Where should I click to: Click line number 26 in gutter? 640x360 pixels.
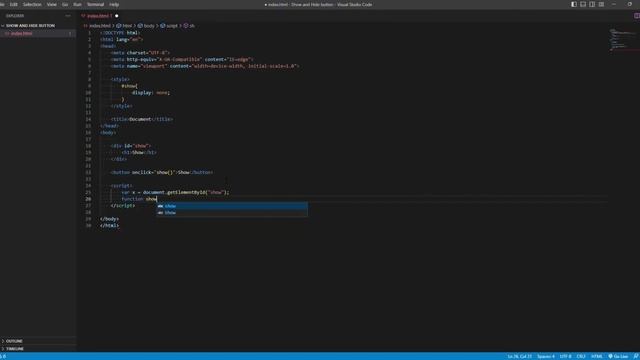[x=88, y=199]
